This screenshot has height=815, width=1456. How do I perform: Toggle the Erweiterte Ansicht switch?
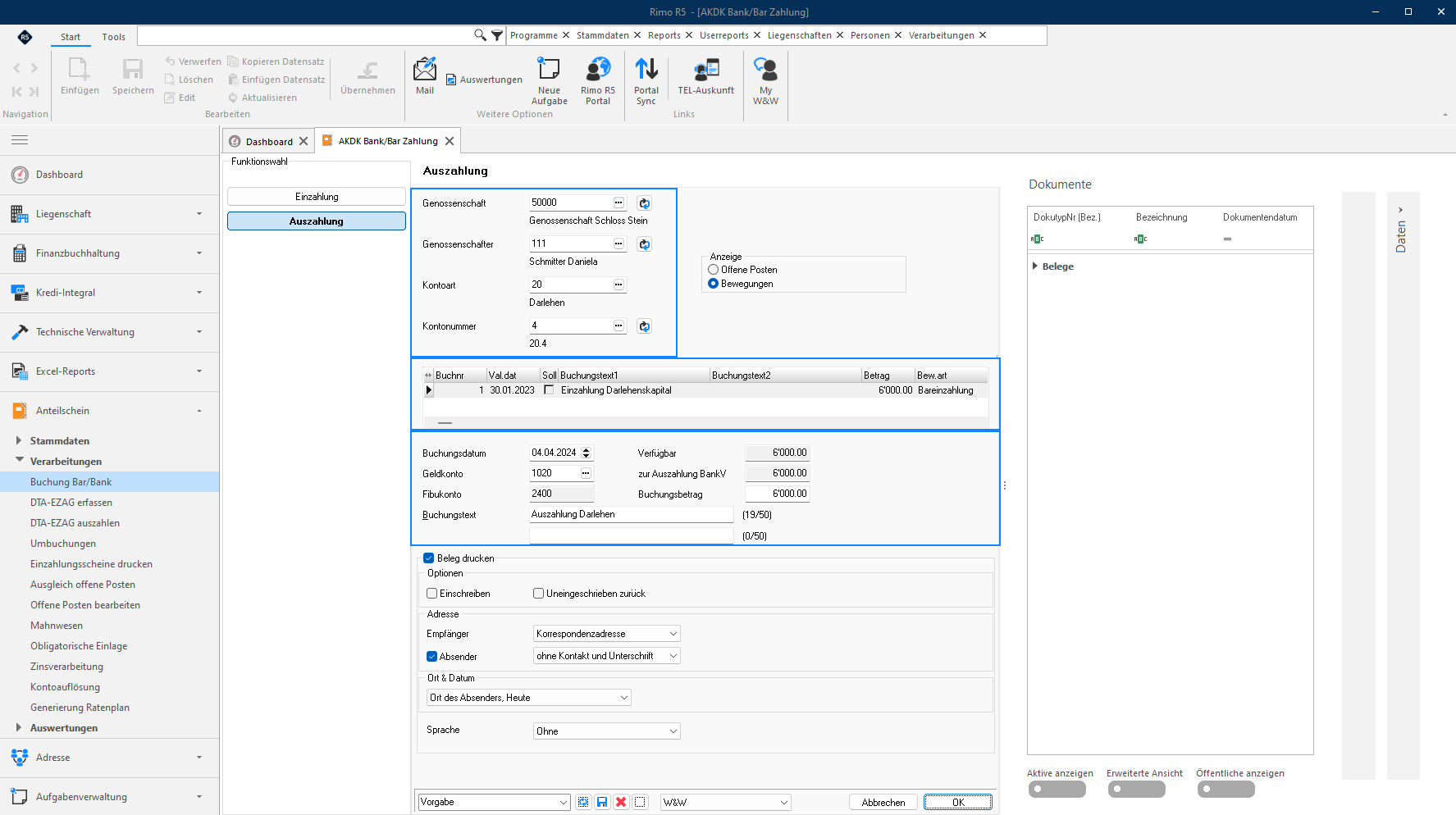click(1137, 789)
